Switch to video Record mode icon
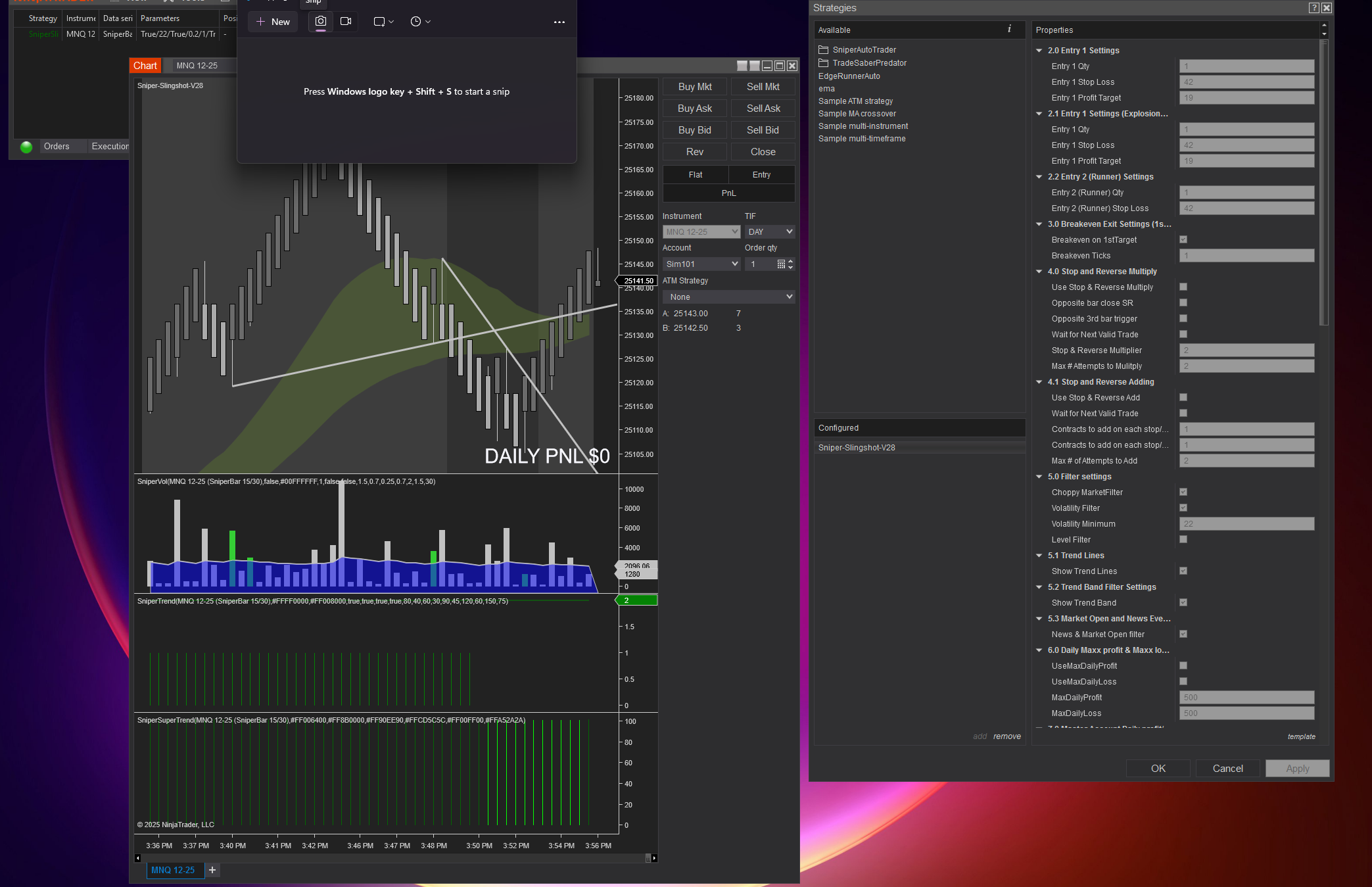The image size is (1372, 887). point(346,22)
